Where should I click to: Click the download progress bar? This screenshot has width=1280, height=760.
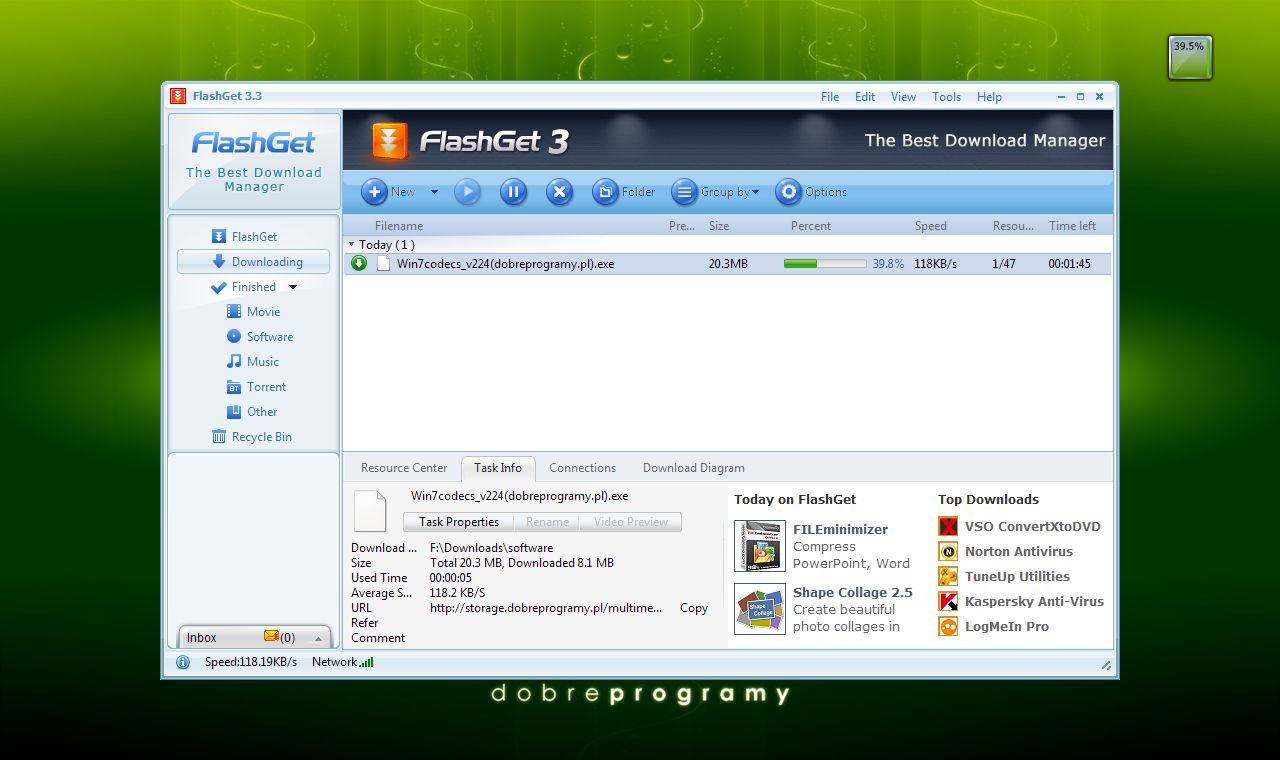[826, 264]
